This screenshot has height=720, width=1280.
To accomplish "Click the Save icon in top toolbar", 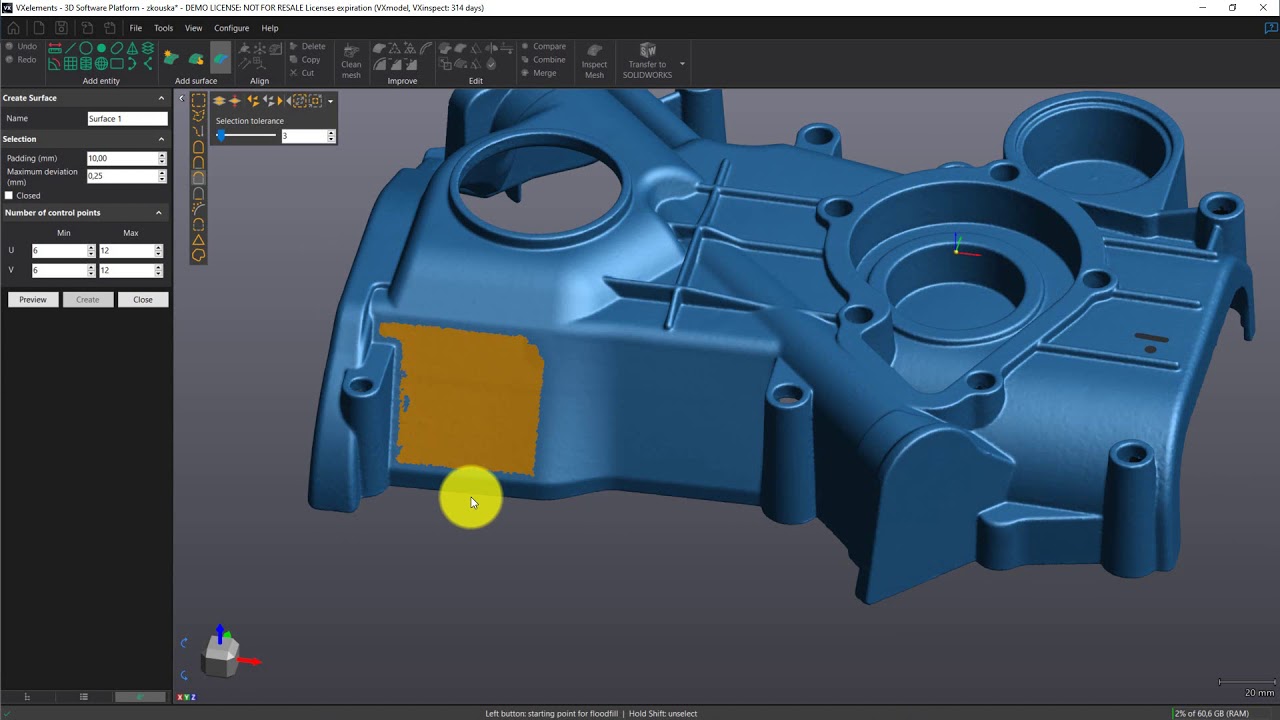I will 61,28.
